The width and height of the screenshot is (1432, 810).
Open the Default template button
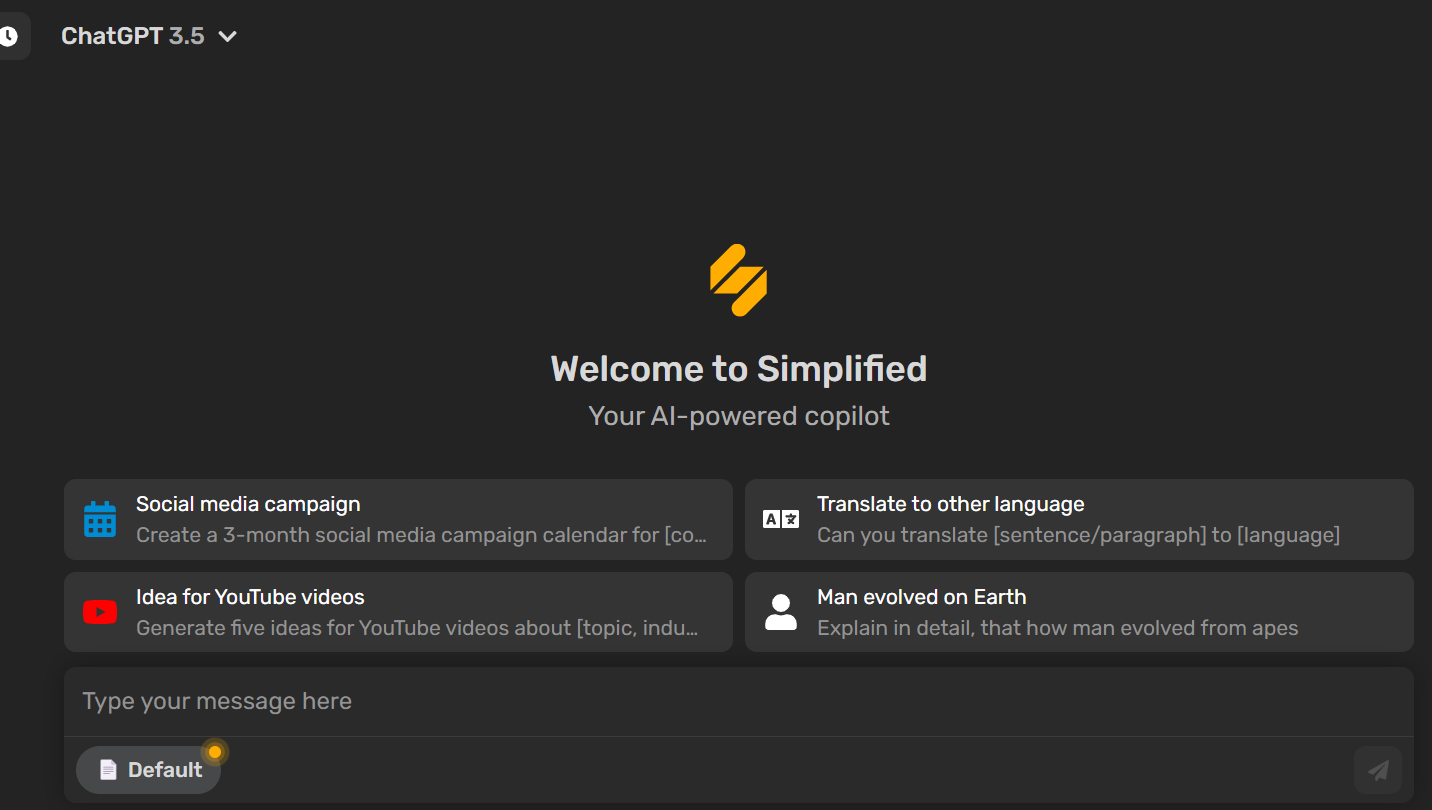[149, 770]
